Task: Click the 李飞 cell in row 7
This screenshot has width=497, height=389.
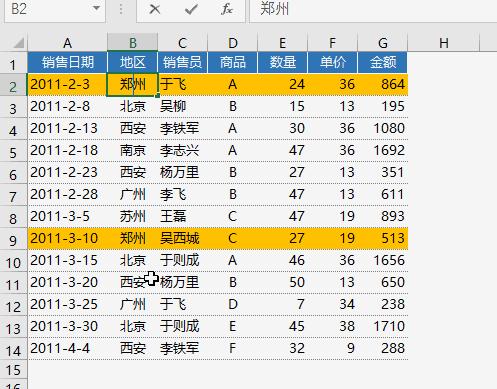Action: [x=182, y=194]
